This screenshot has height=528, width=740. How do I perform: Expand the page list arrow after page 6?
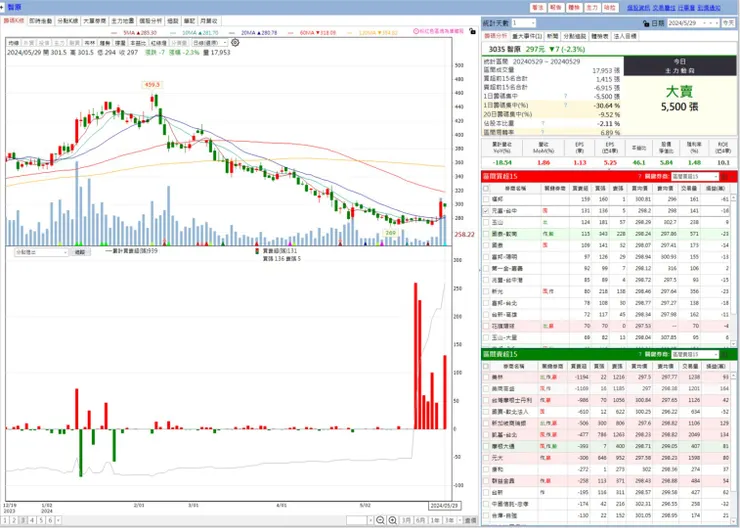58,520
